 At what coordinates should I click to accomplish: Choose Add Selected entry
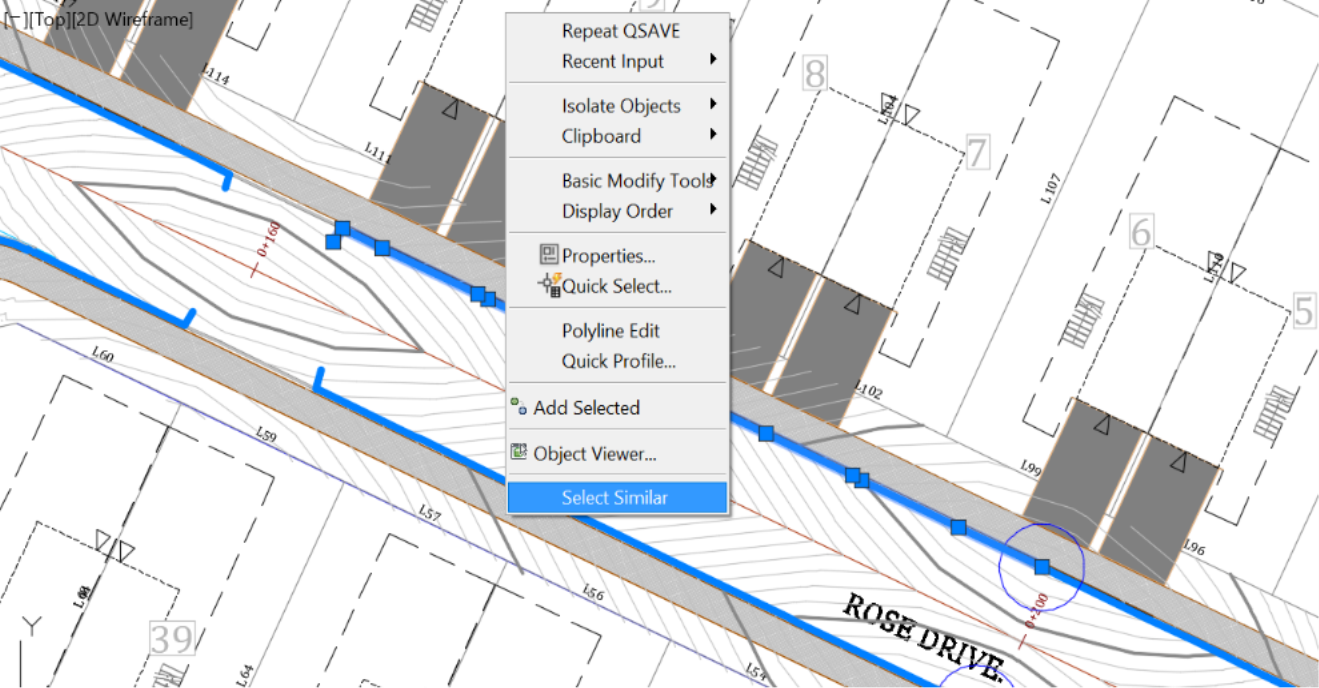pyautogui.click(x=618, y=407)
